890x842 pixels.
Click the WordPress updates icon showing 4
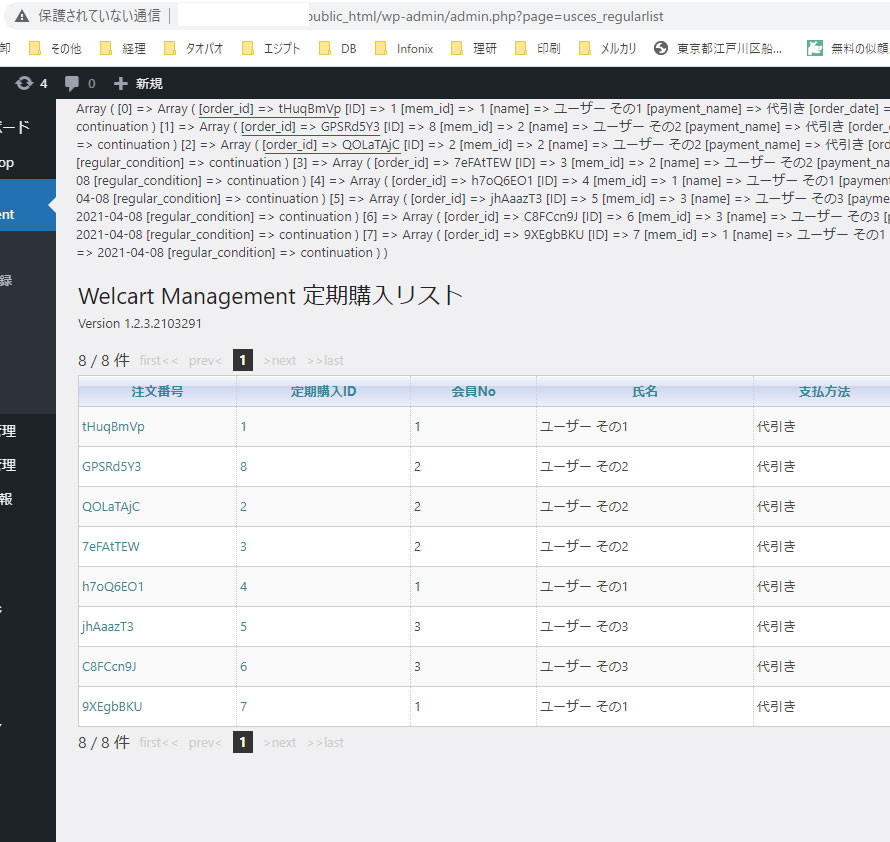tap(31, 83)
